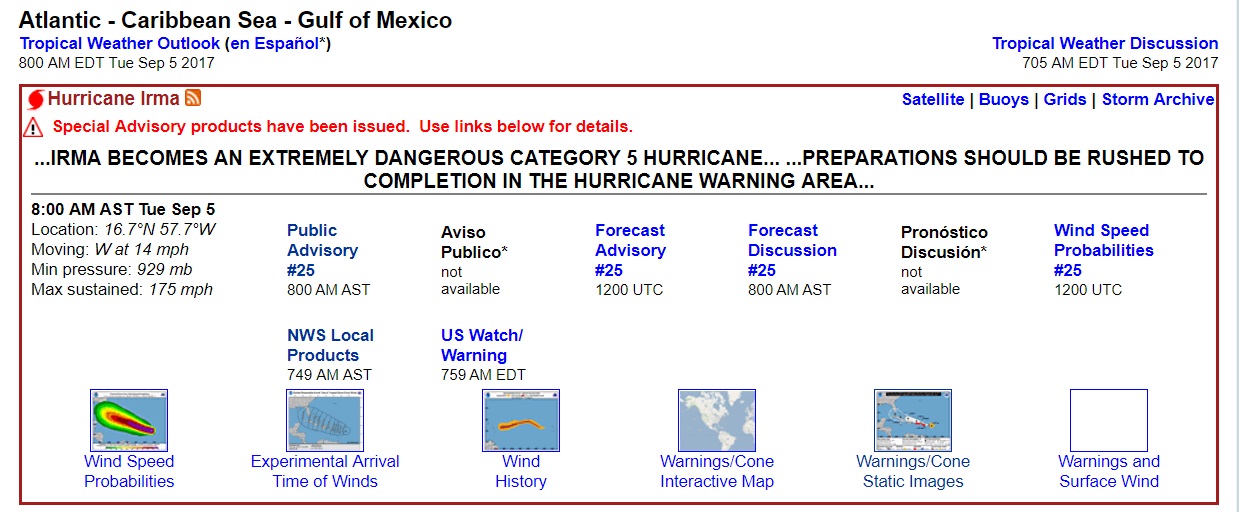The height and width of the screenshot is (512, 1239).
Task: Click the 8:00 AM AST Tue Sep 5 heading
Action: point(123,210)
